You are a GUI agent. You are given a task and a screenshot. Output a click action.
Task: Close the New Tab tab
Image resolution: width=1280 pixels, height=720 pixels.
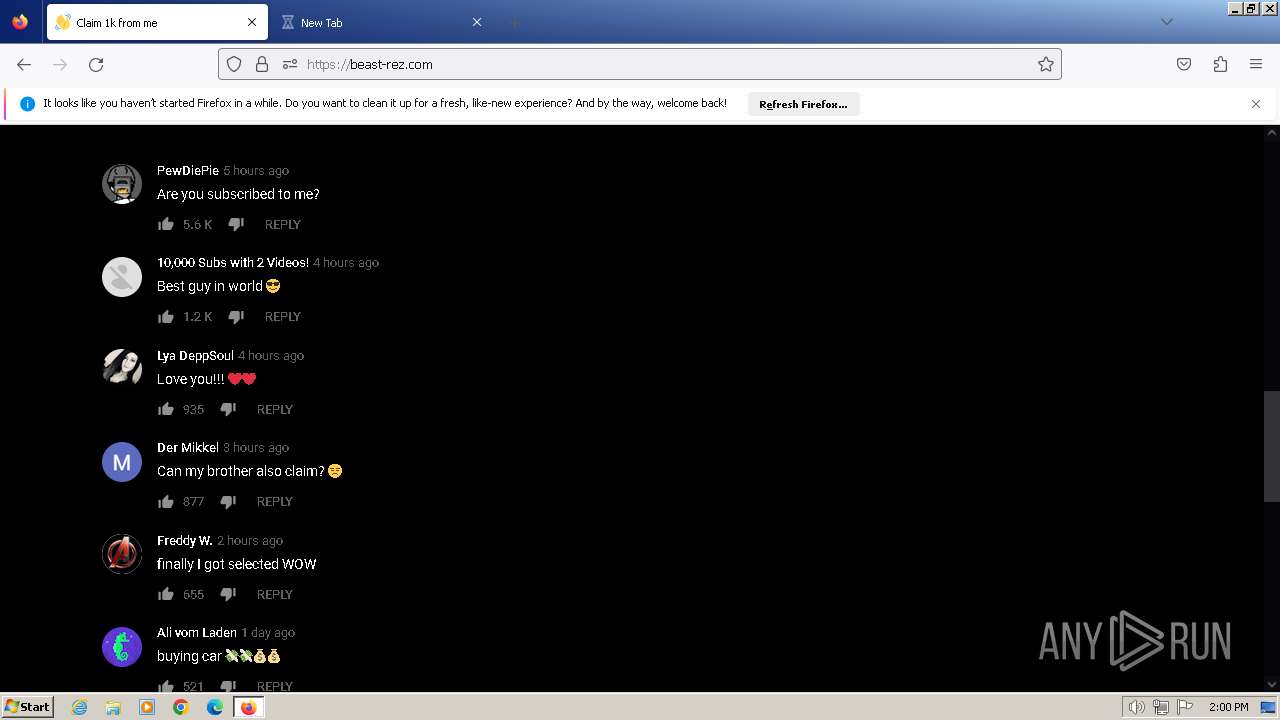pyautogui.click(x=477, y=22)
